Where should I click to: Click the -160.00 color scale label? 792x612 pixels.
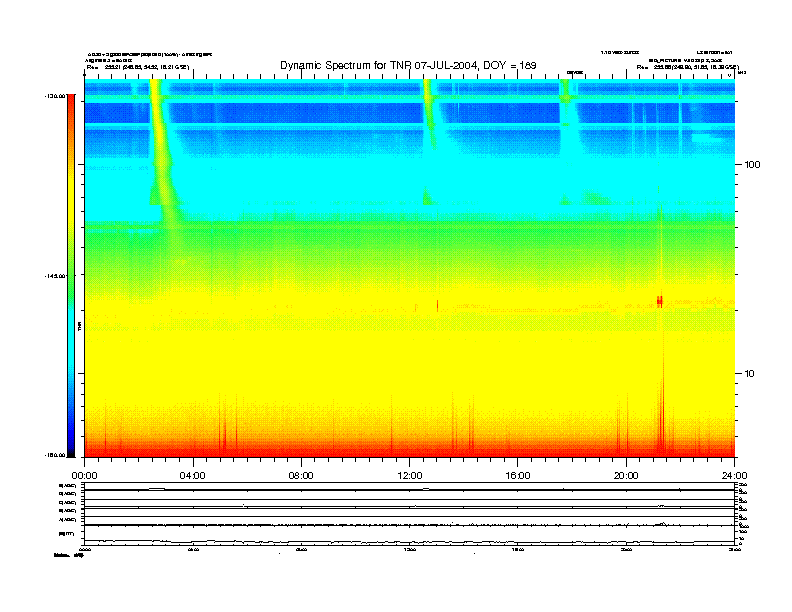pyautogui.click(x=56, y=455)
